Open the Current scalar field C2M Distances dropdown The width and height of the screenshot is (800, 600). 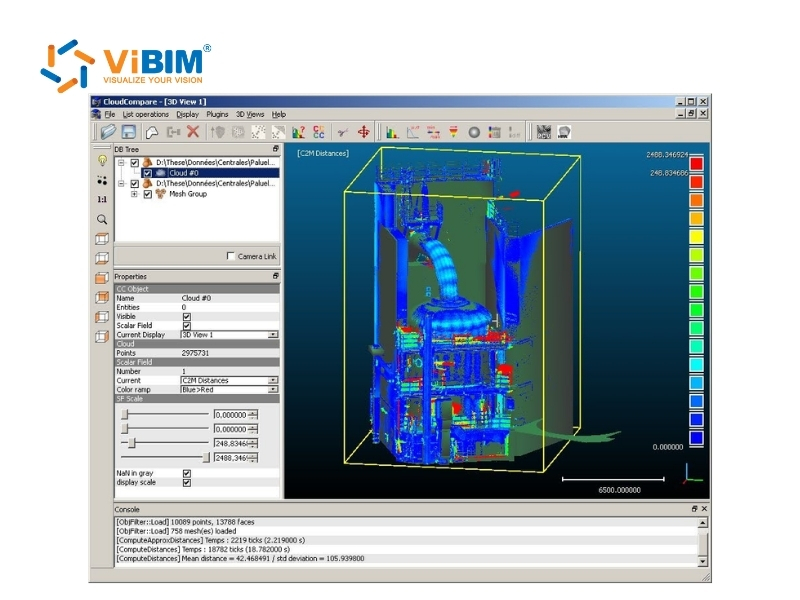coord(272,380)
